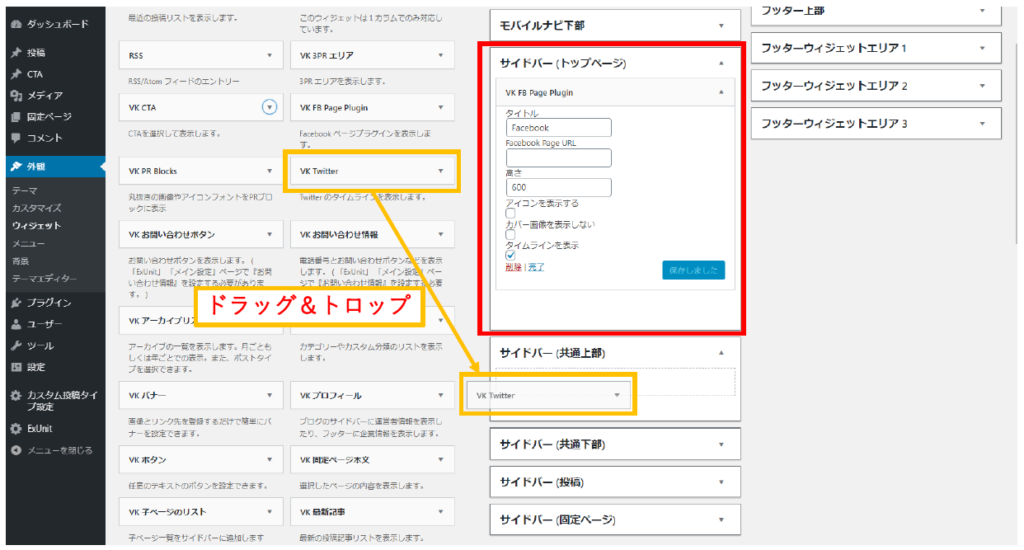Image resolution: width=1024 pixels, height=550 pixels.
Task: Expand the RSS widget arrow
Action: click(x=270, y=56)
